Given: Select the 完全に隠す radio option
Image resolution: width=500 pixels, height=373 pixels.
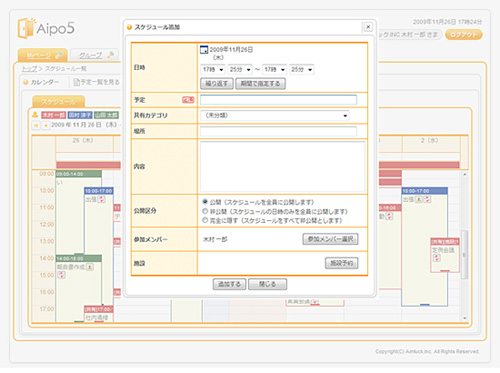Looking at the screenshot, I should pyautogui.click(x=205, y=220).
